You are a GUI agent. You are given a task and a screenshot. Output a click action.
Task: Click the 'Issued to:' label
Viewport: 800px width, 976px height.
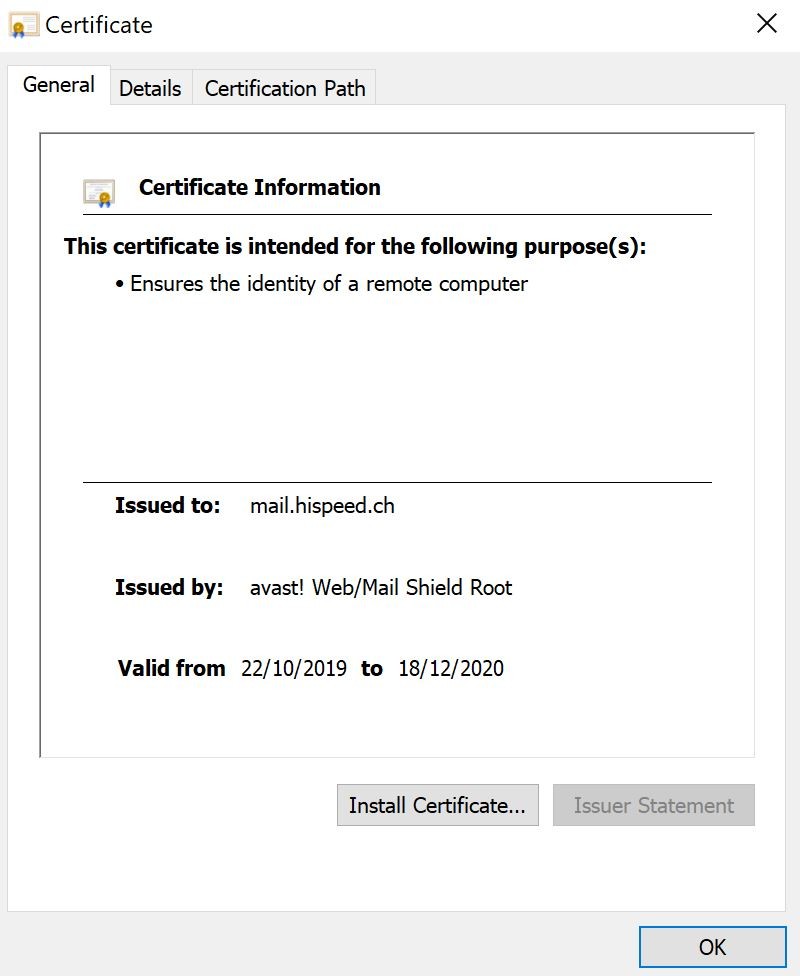click(x=167, y=505)
